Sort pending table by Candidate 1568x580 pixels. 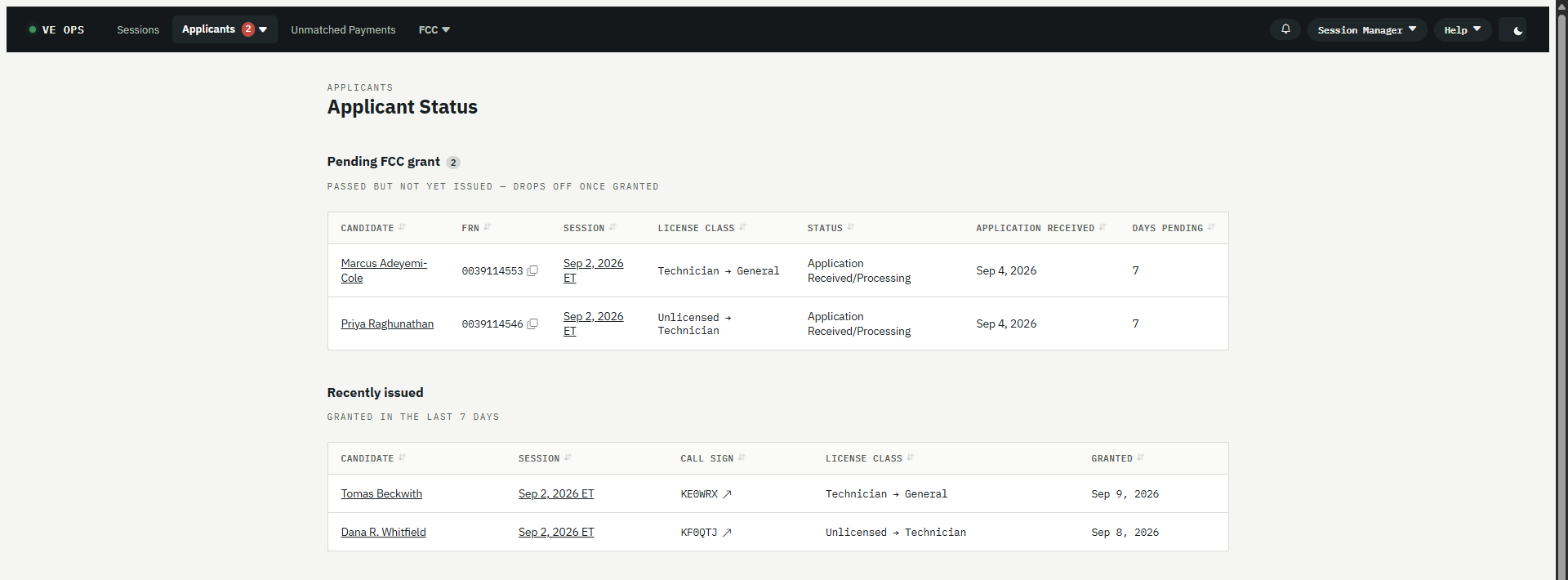pos(373,228)
